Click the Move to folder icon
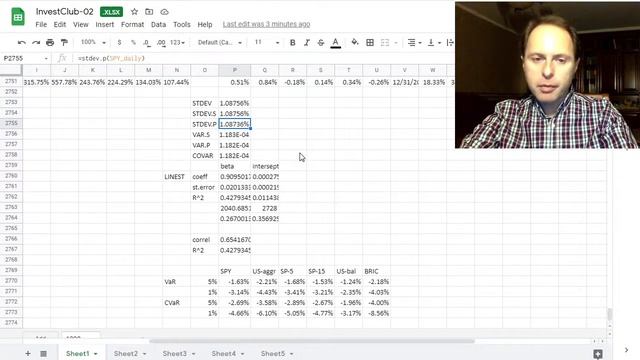Image resolution: width=640 pixels, height=360 pixels. pyautogui.click(x=149, y=12)
